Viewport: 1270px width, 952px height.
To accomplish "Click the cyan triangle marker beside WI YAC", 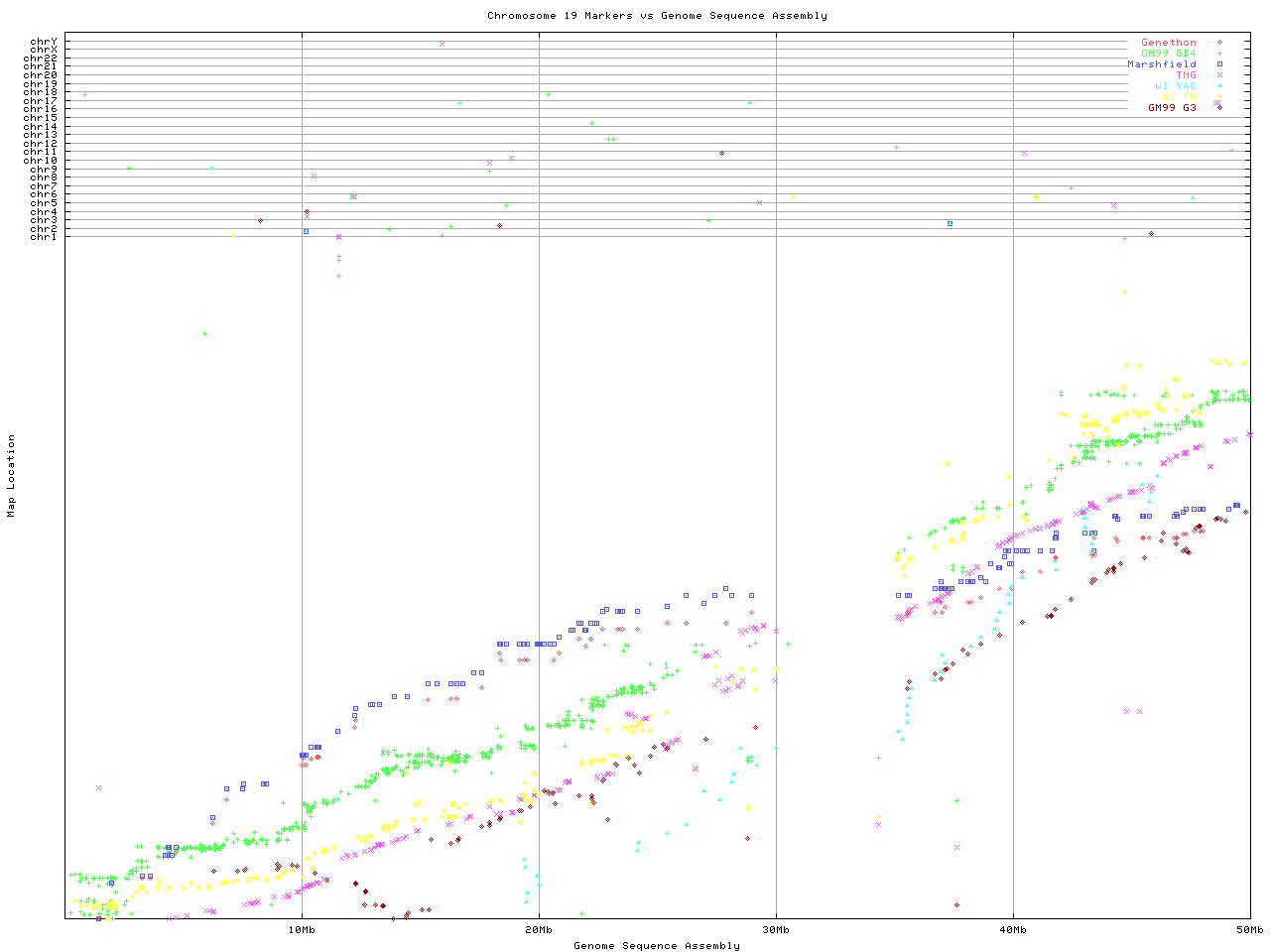I will tap(1218, 86).
